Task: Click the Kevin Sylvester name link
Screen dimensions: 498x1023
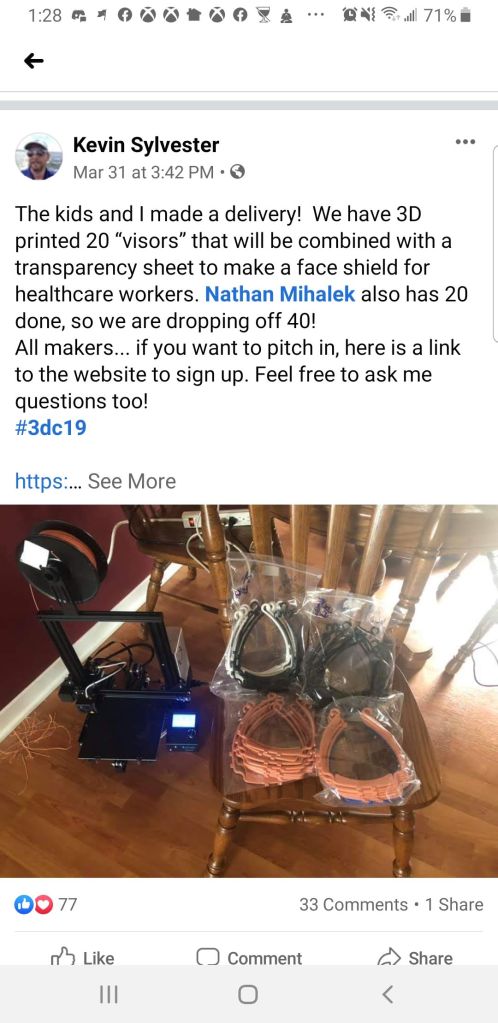Action: click(146, 145)
